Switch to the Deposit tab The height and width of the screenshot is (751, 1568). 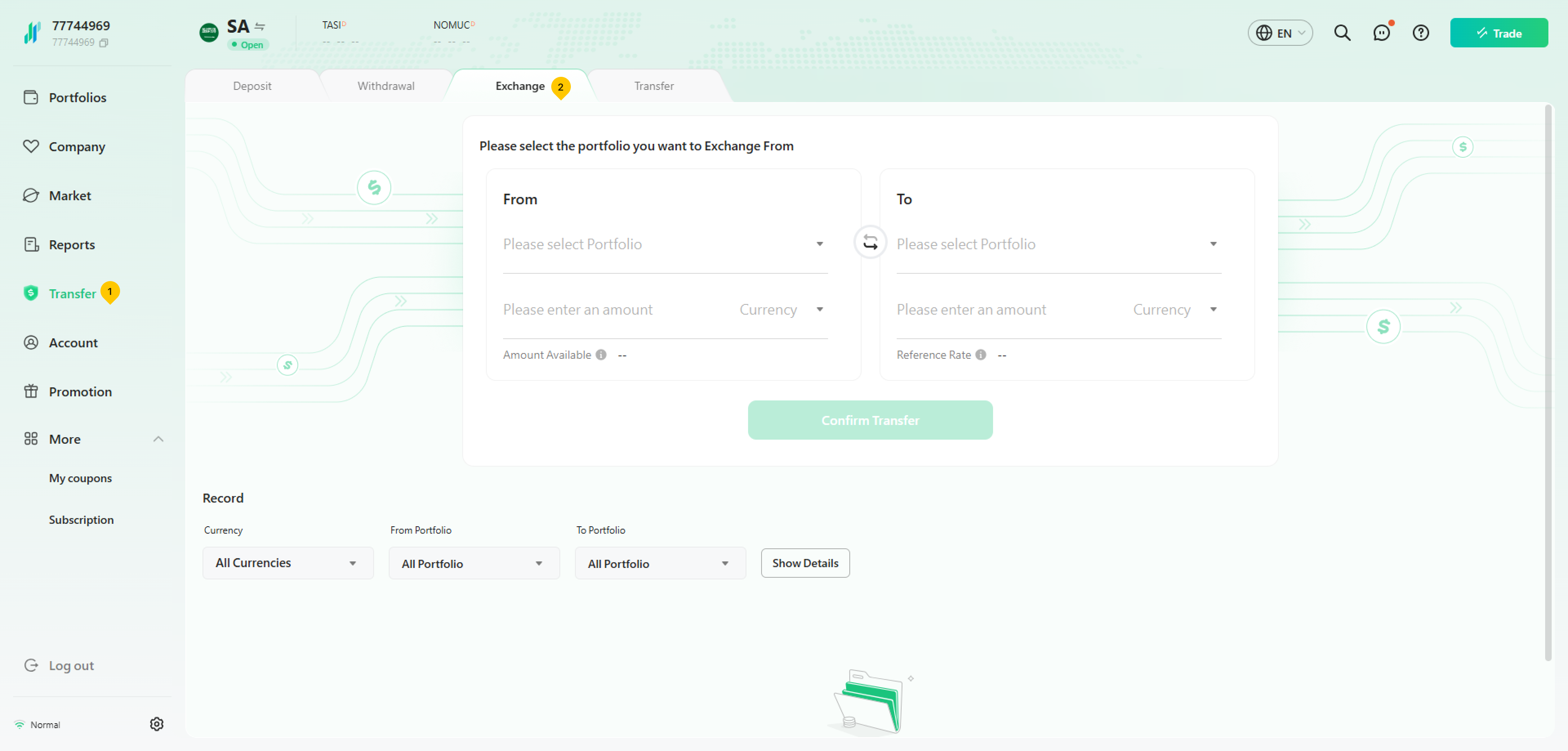pos(252,86)
